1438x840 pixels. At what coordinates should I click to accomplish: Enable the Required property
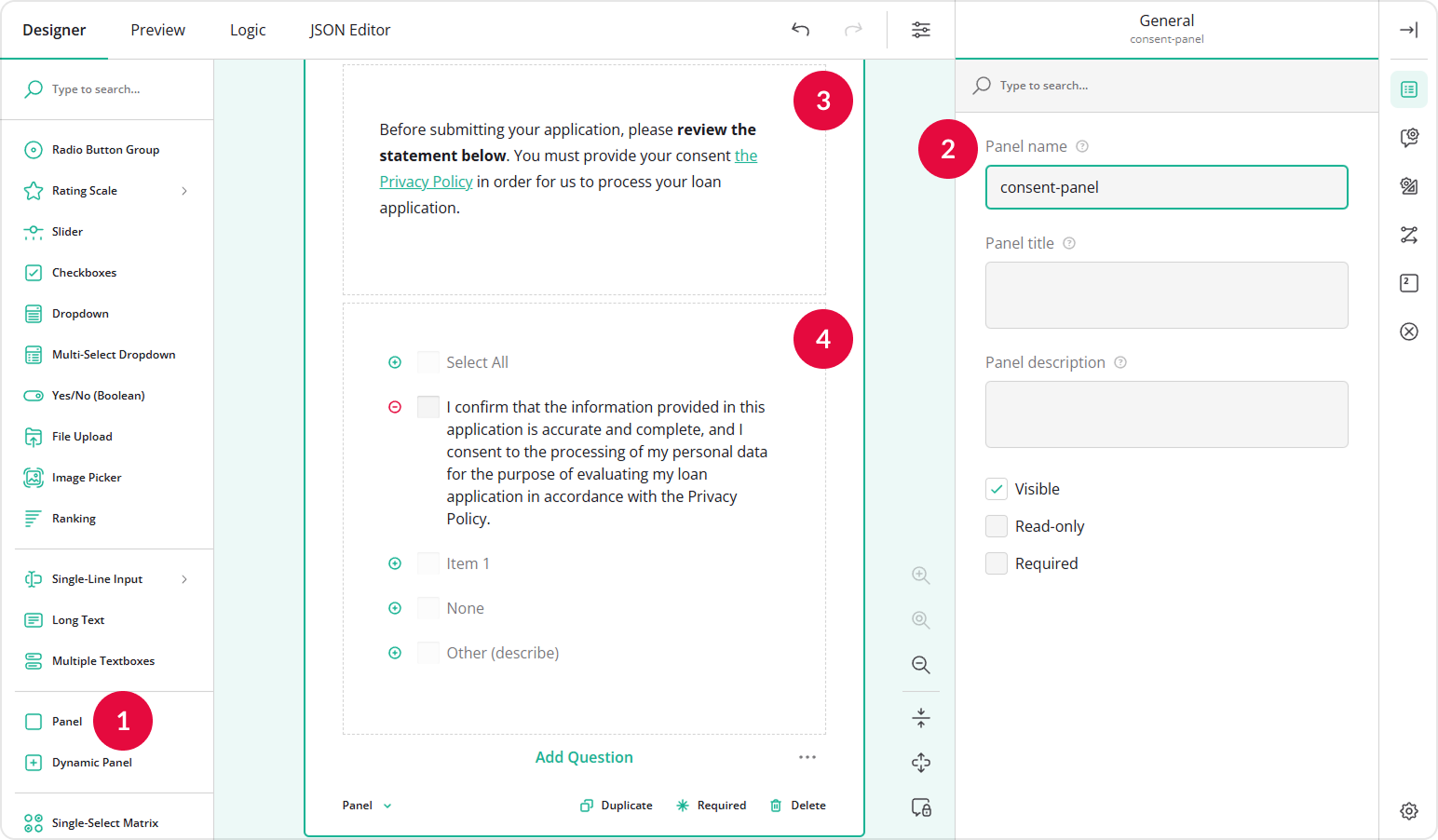pyautogui.click(x=997, y=562)
